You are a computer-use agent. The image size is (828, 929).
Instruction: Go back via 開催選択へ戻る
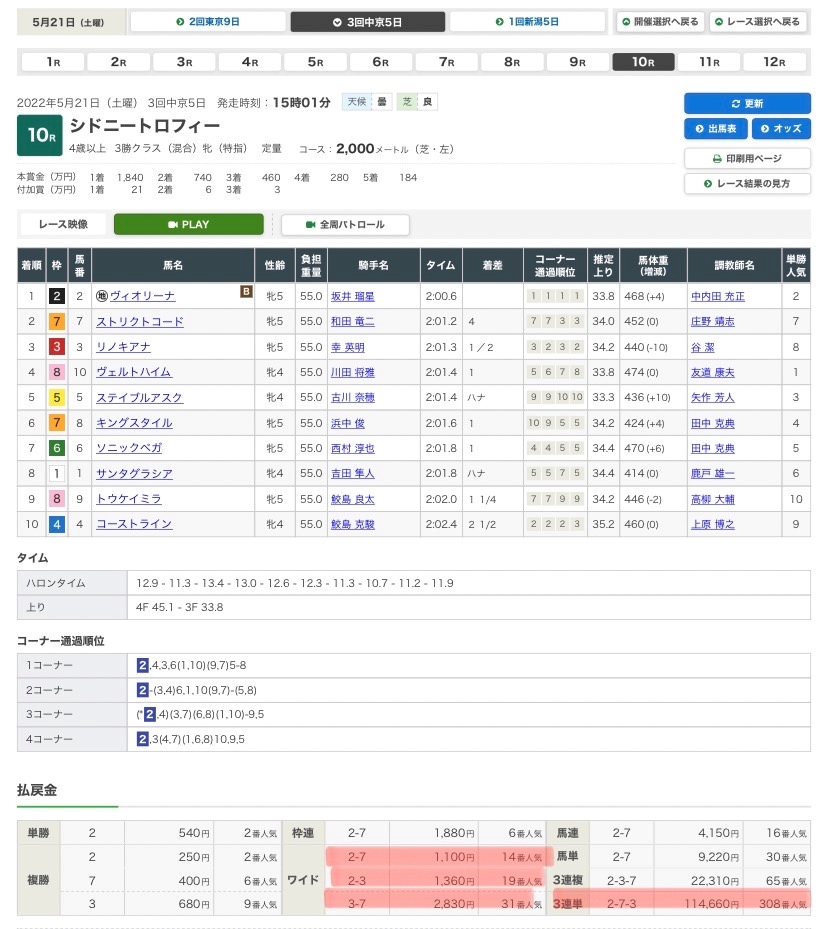pyautogui.click(x=660, y=21)
